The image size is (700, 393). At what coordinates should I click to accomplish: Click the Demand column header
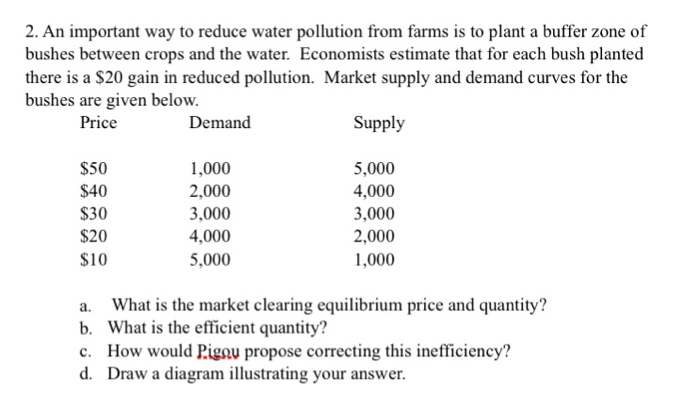click(220, 122)
